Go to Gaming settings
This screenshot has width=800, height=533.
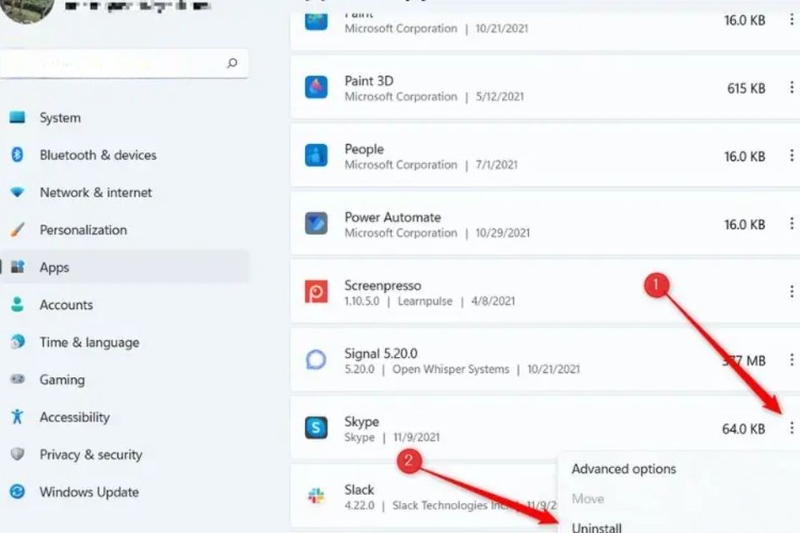[62, 380]
